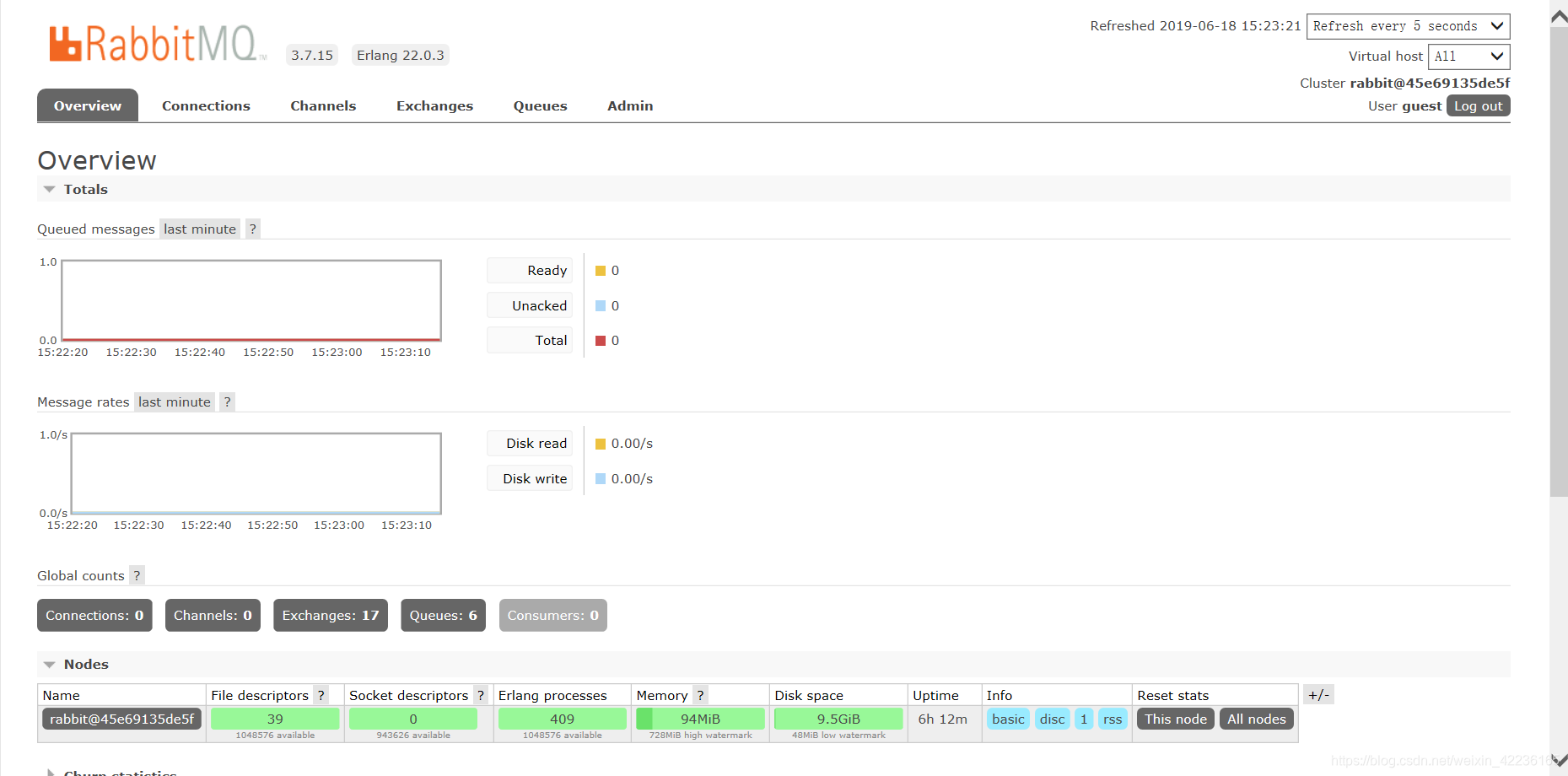
Task: Click the Ready yellow color swatch
Action: tap(601, 271)
